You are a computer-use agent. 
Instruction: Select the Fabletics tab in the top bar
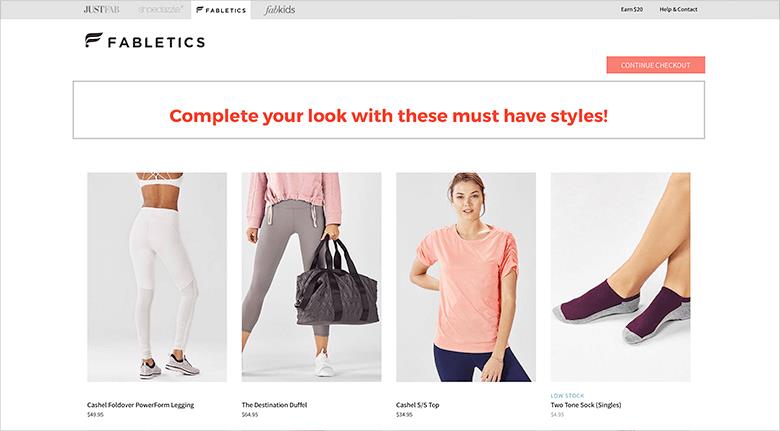coord(221,10)
